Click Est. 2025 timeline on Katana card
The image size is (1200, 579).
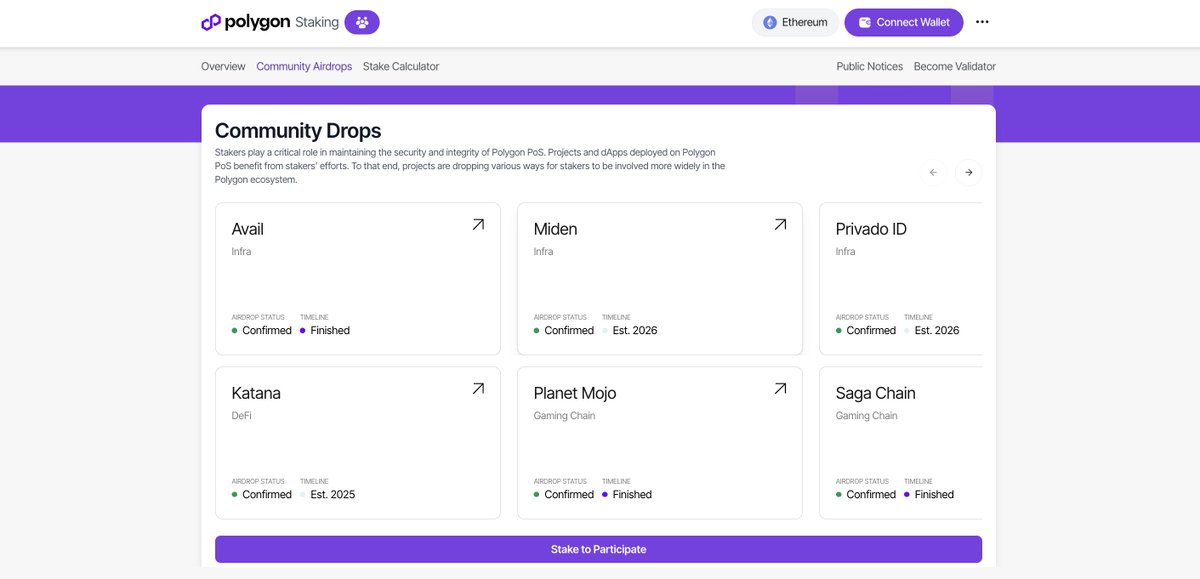[x=328, y=494]
